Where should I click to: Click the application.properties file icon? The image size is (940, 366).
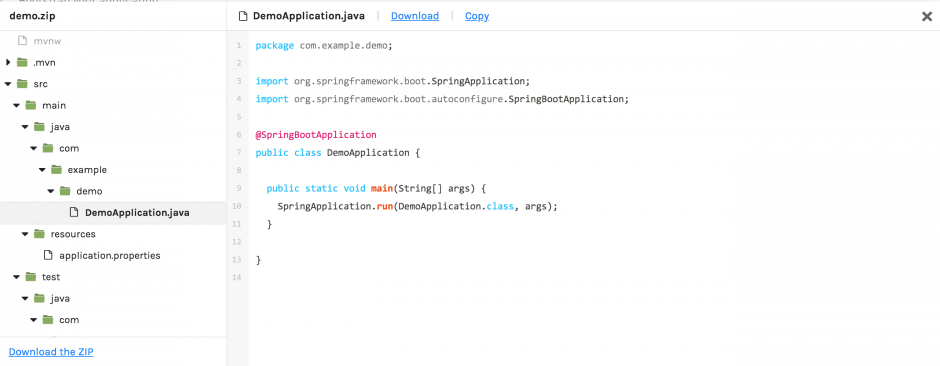[x=48, y=255]
